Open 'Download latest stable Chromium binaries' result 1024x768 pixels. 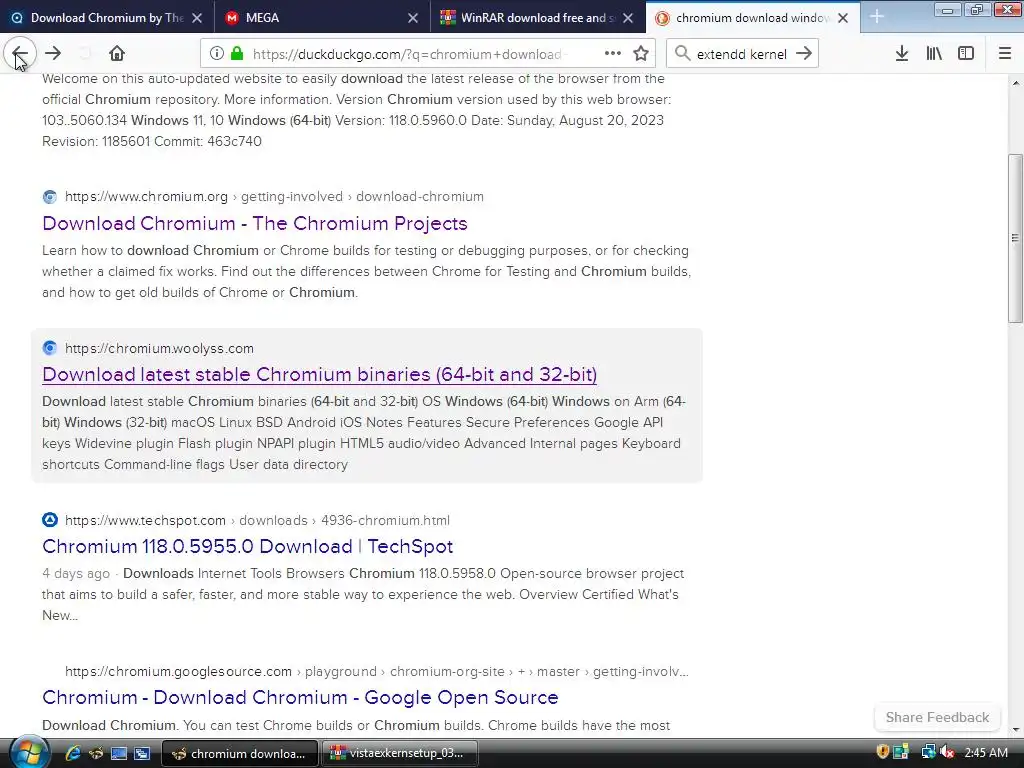click(319, 374)
